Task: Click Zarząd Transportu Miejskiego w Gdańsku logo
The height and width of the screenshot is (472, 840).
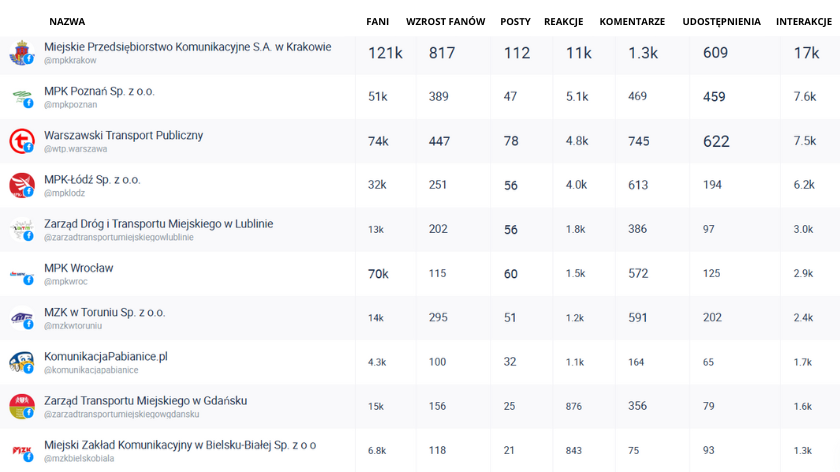Action: [21, 406]
